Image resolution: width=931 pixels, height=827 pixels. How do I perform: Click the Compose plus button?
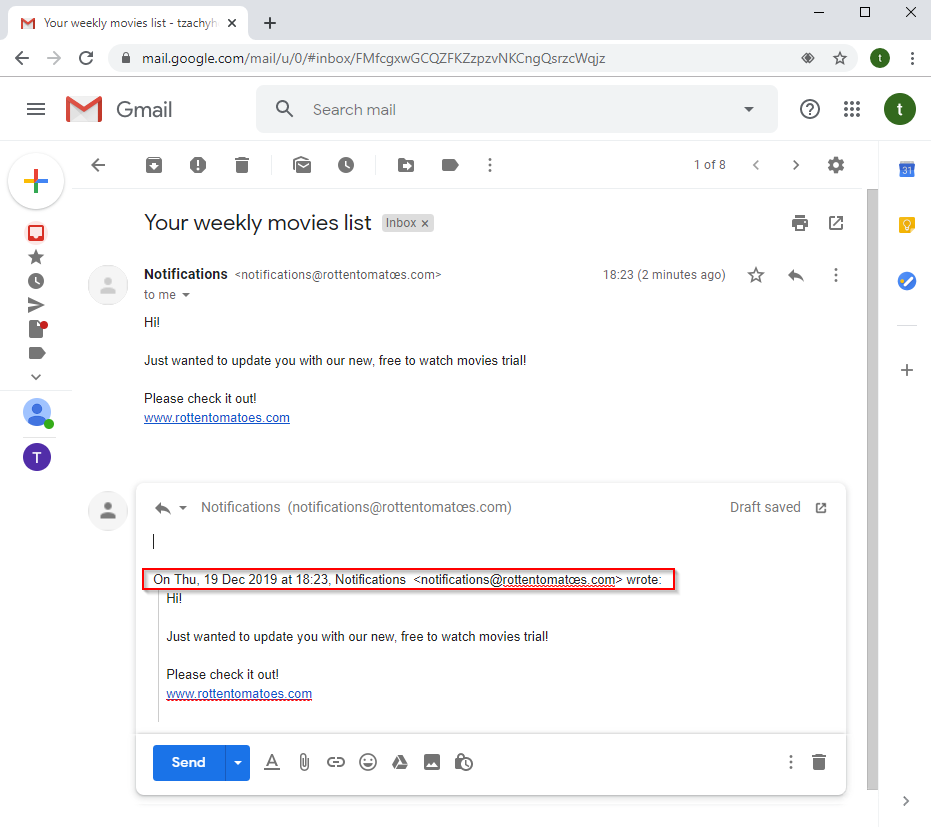tap(36, 181)
